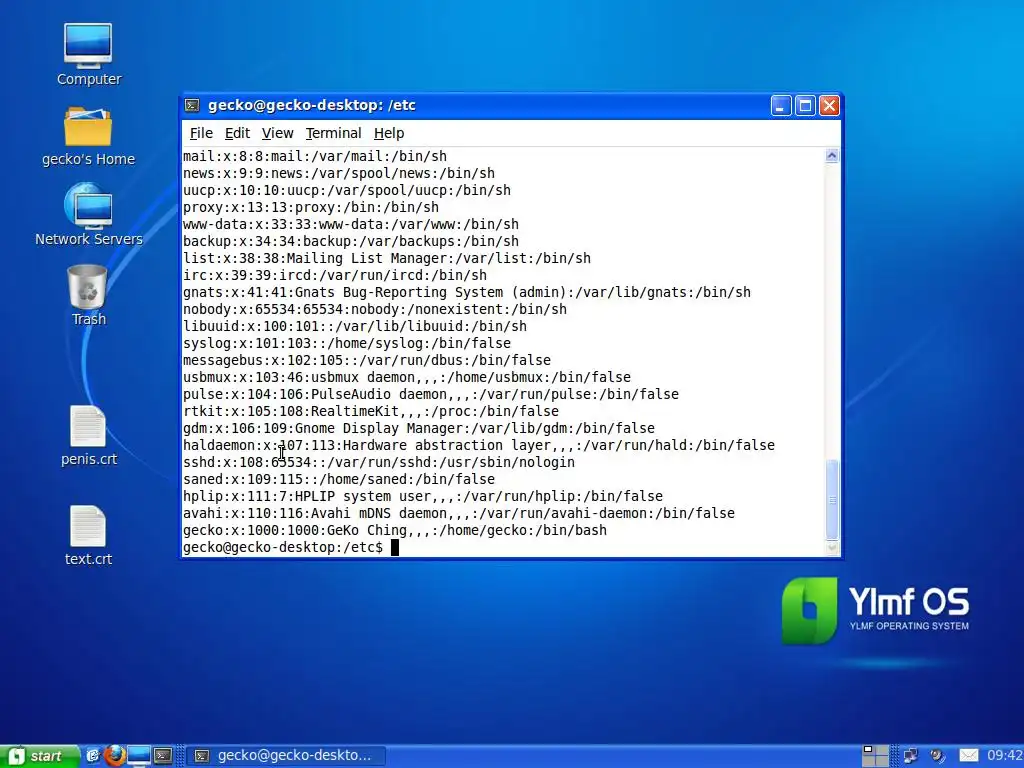Select the Trash desktop icon

tap(88, 295)
